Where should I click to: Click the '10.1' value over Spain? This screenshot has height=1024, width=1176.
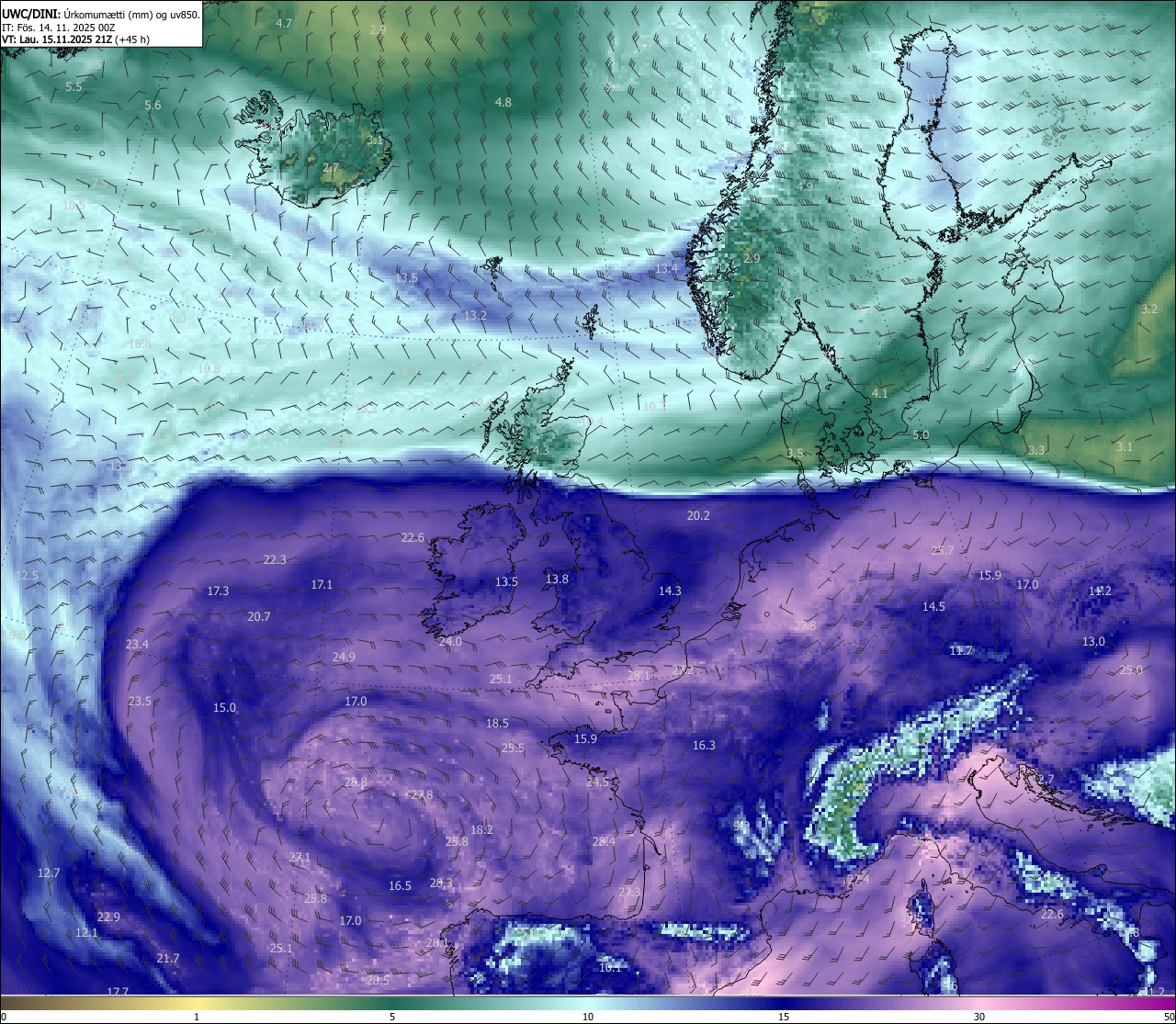pos(610,967)
